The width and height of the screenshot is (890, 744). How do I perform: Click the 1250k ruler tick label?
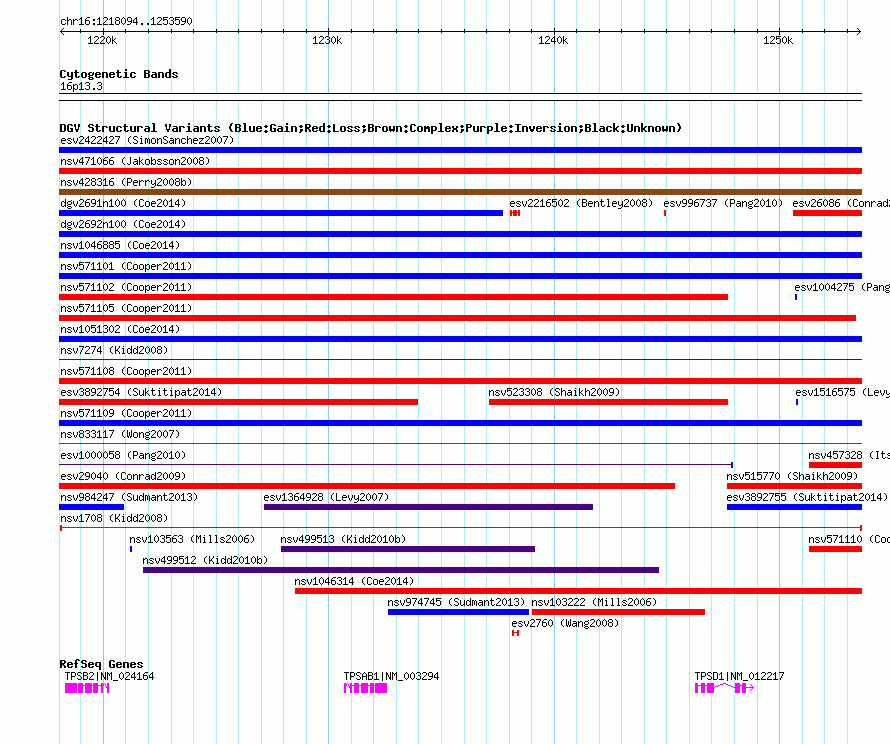click(778, 40)
